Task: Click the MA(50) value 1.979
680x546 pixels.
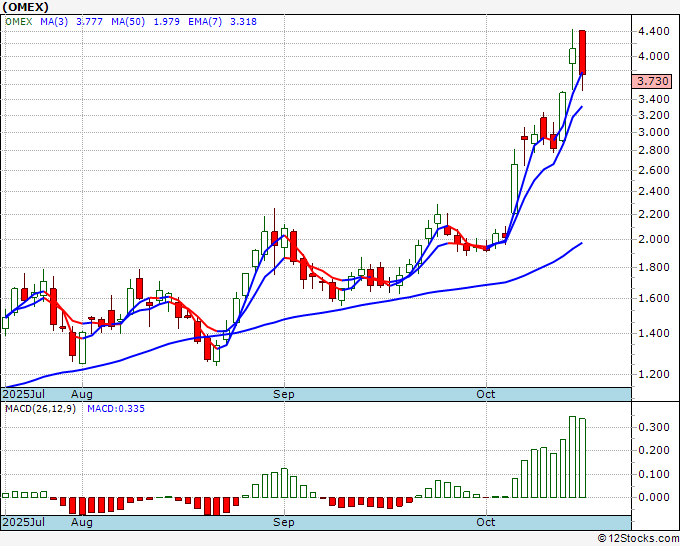Action: 167,22
